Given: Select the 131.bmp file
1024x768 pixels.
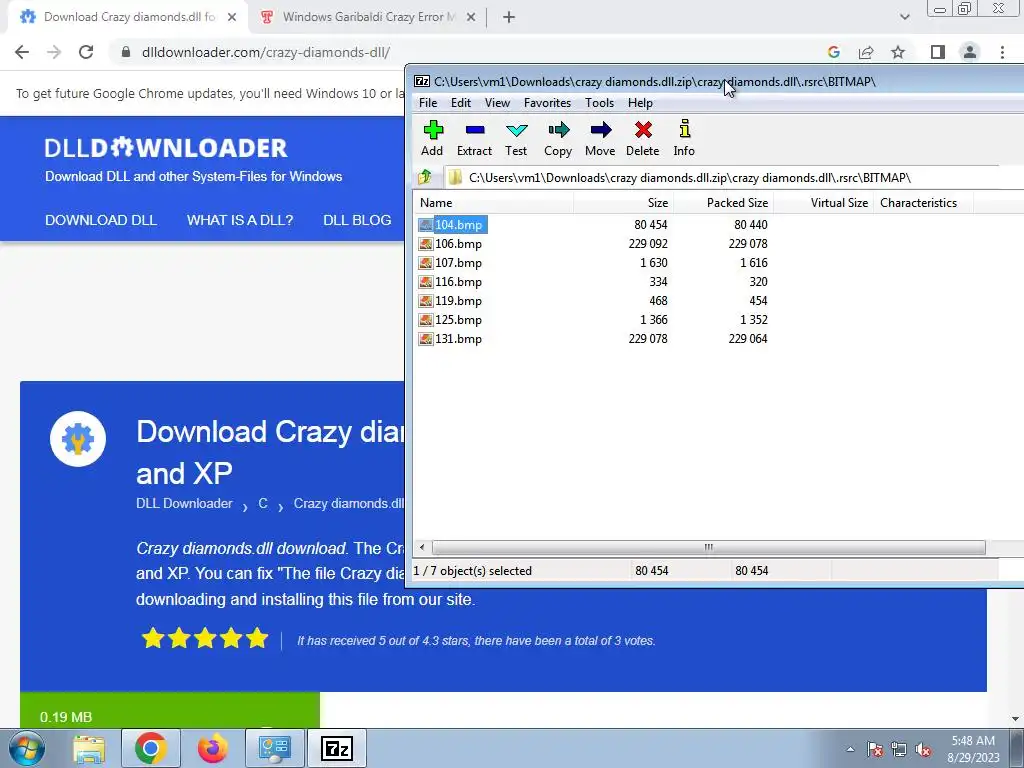Looking at the screenshot, I should [x=451, y=338].
